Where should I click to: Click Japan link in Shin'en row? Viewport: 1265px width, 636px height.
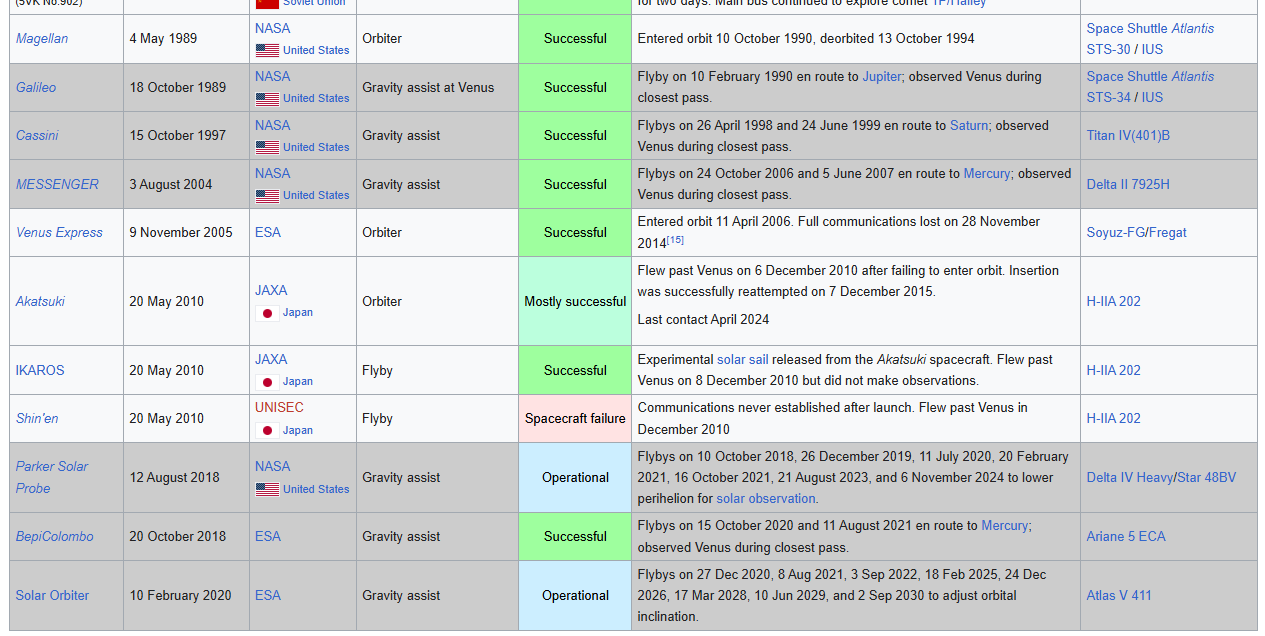click(298, 430)
